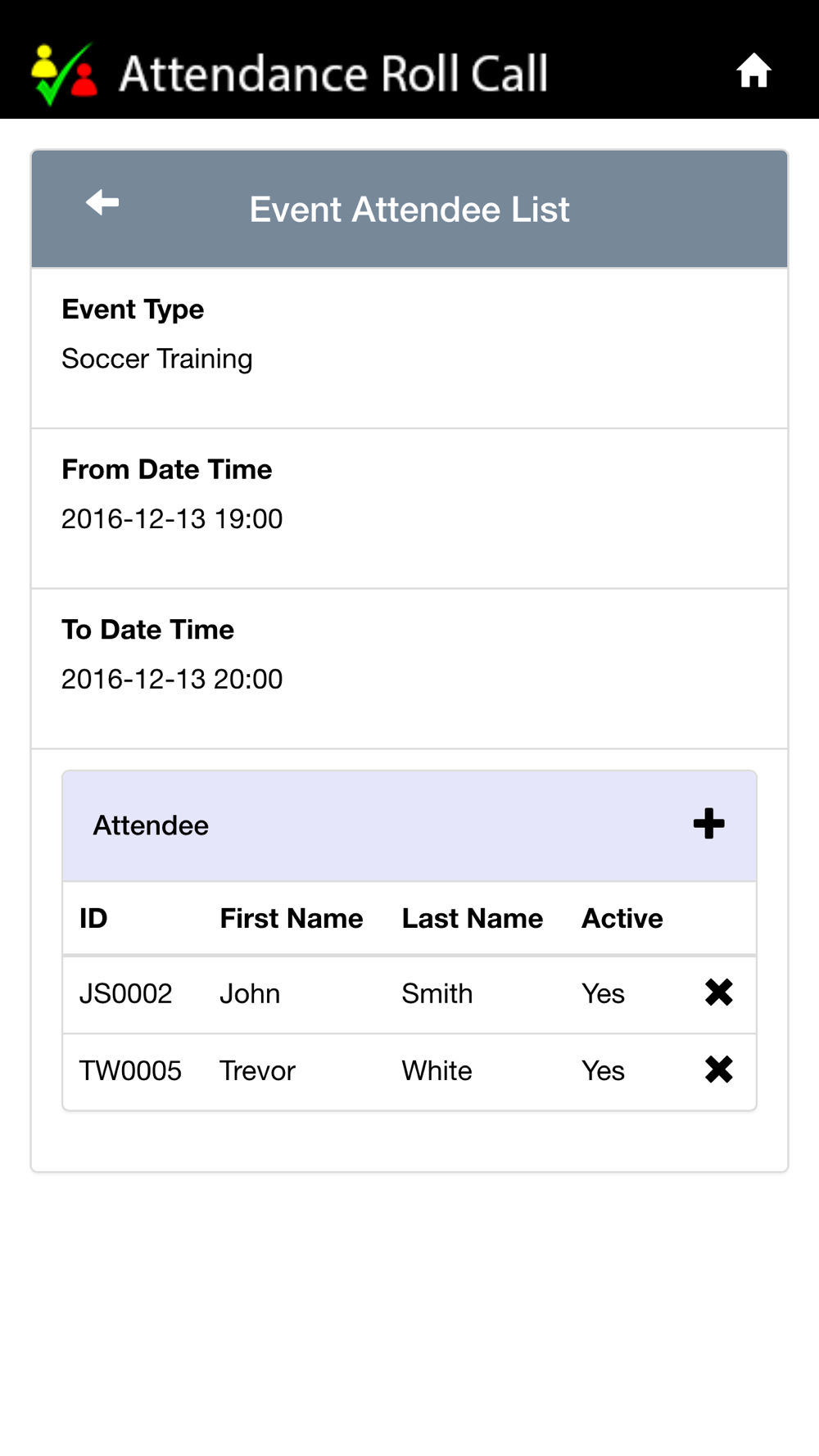Open attendee row TW0005
The height and width of the screenshot is (1456, 819).
409,1071
